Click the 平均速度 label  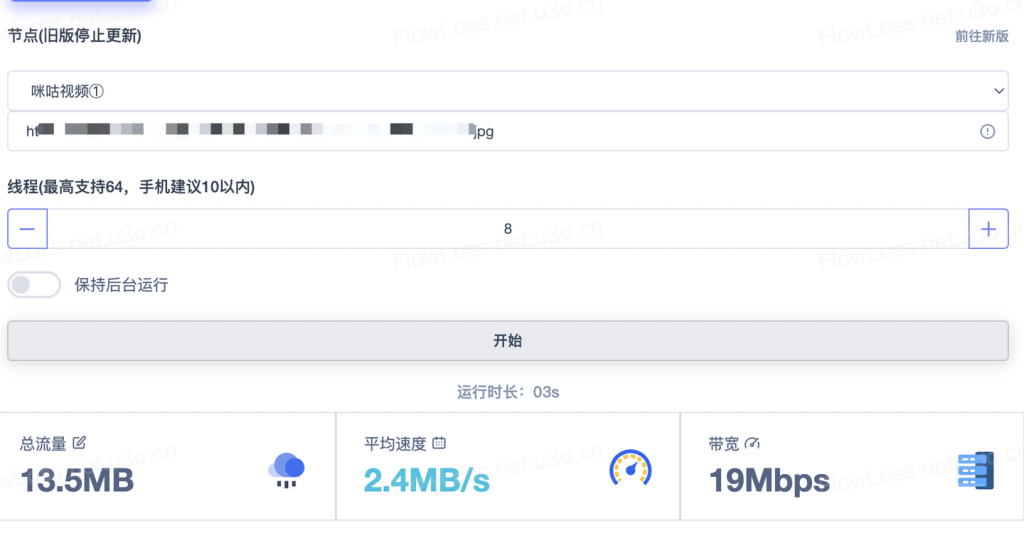pos(395,444)
